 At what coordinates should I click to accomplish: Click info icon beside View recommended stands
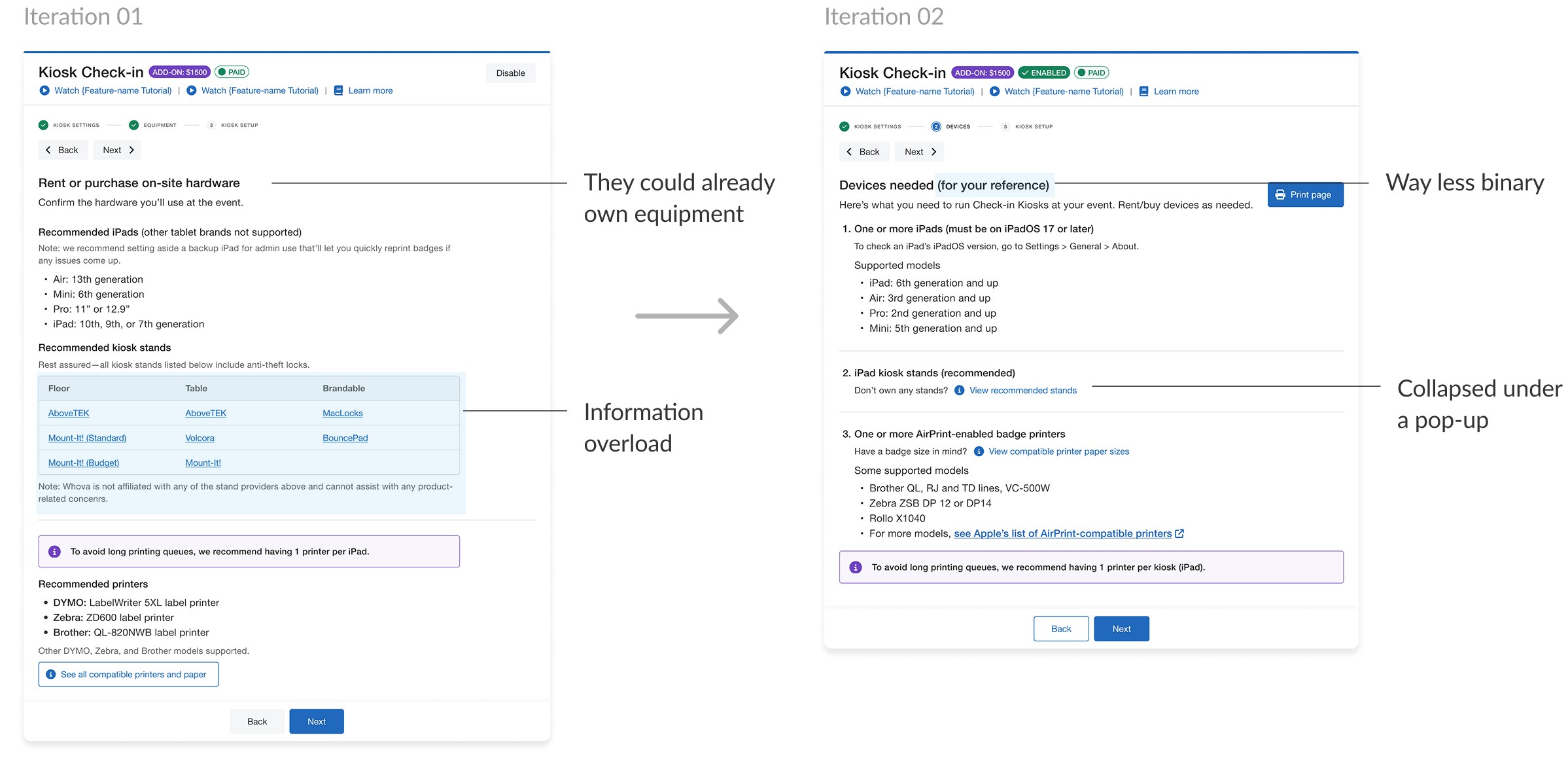click(x=959, y=391)
